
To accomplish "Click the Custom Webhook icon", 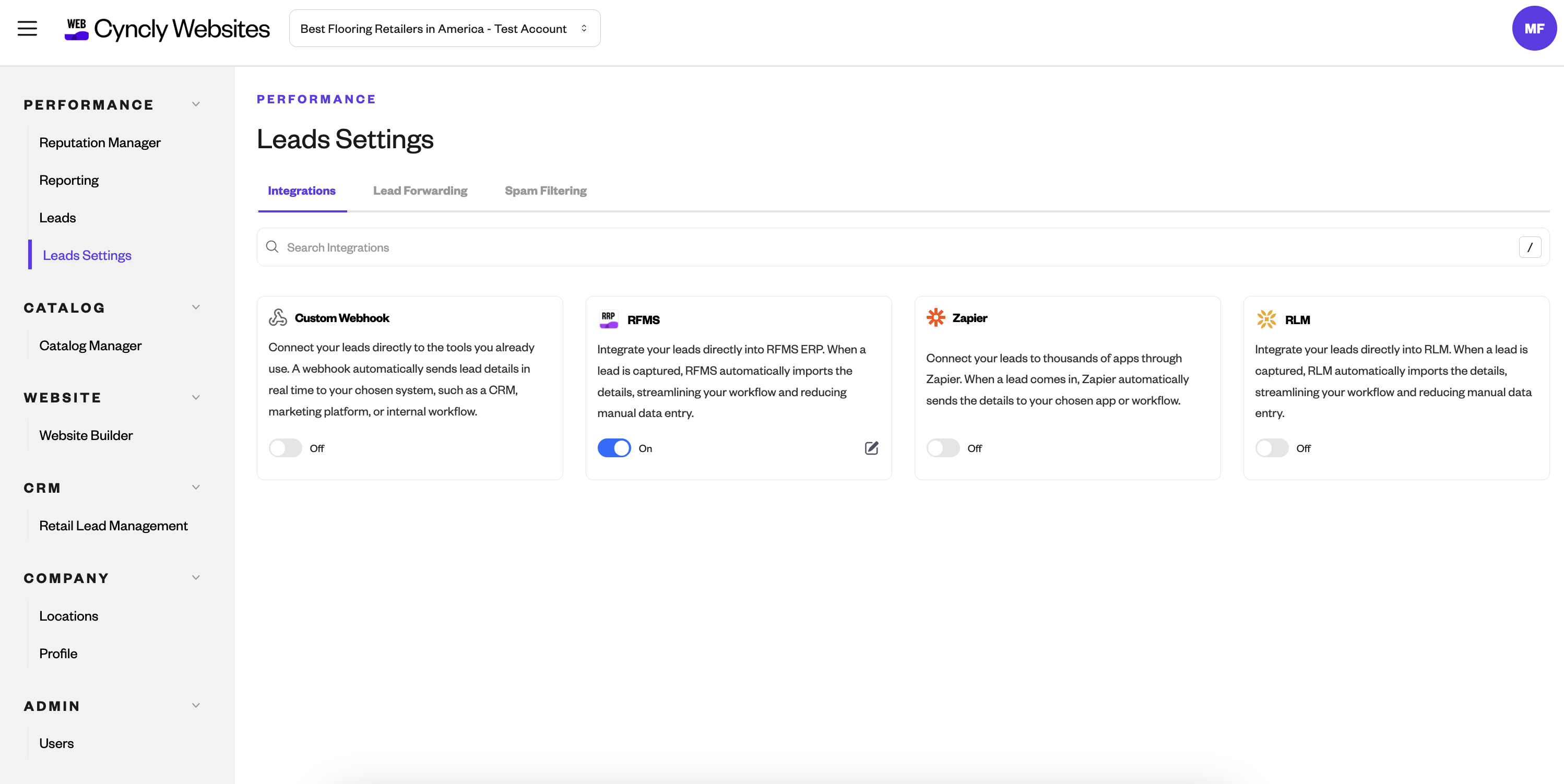I will click(x=278, y=317).
